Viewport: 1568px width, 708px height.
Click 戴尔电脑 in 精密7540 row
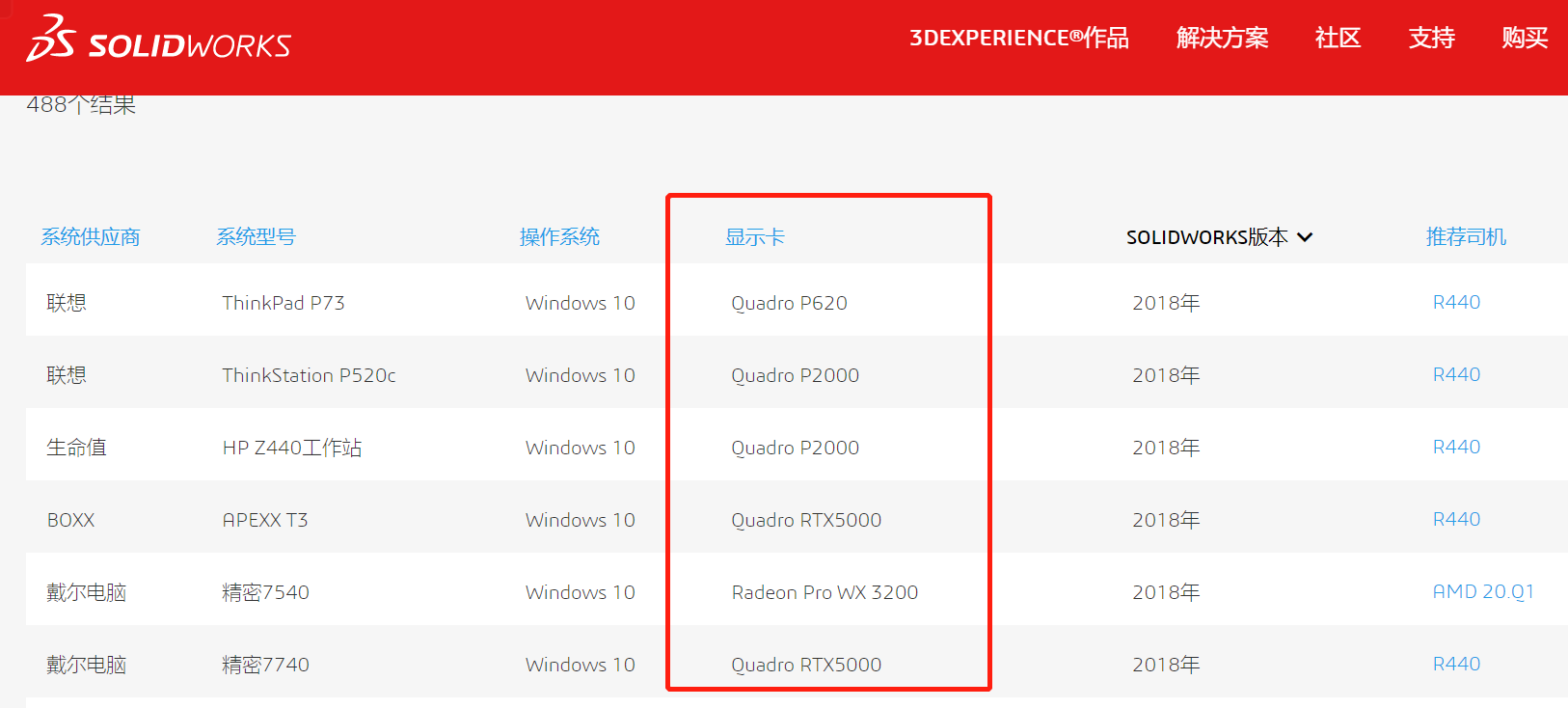(86, 592)
